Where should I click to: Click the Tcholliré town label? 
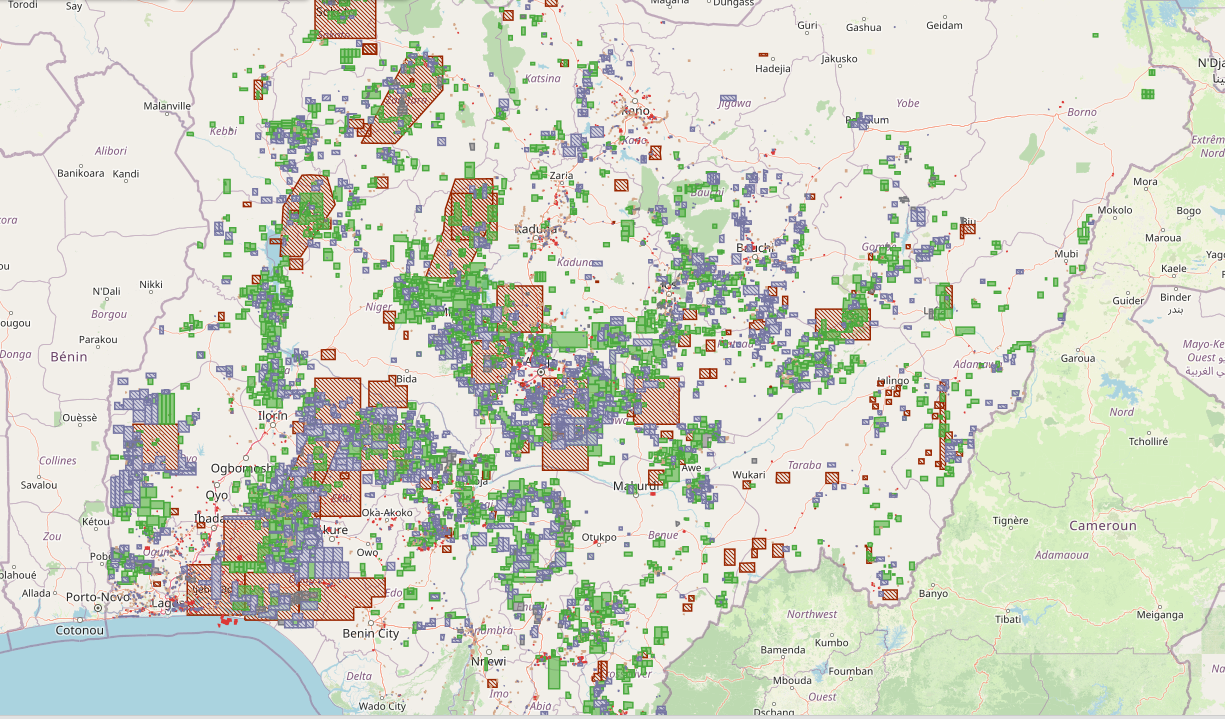click(1146, 441)
